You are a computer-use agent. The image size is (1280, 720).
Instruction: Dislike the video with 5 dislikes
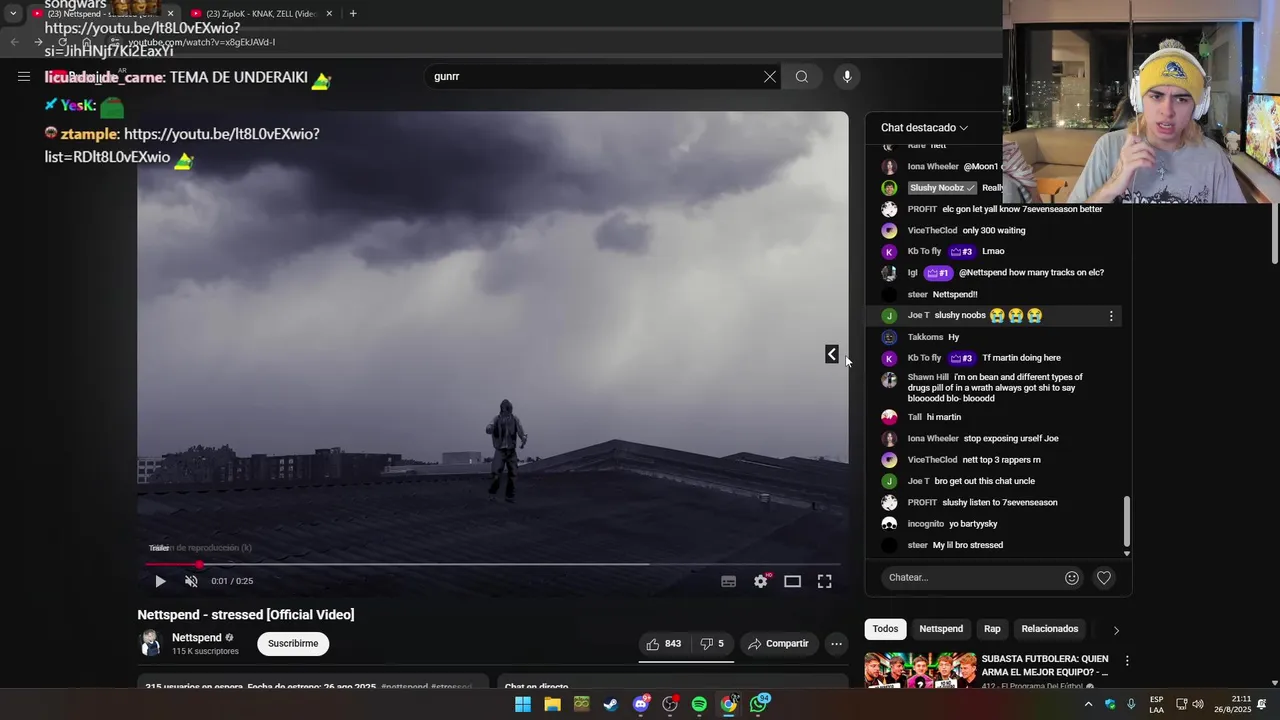coord(712,644)
